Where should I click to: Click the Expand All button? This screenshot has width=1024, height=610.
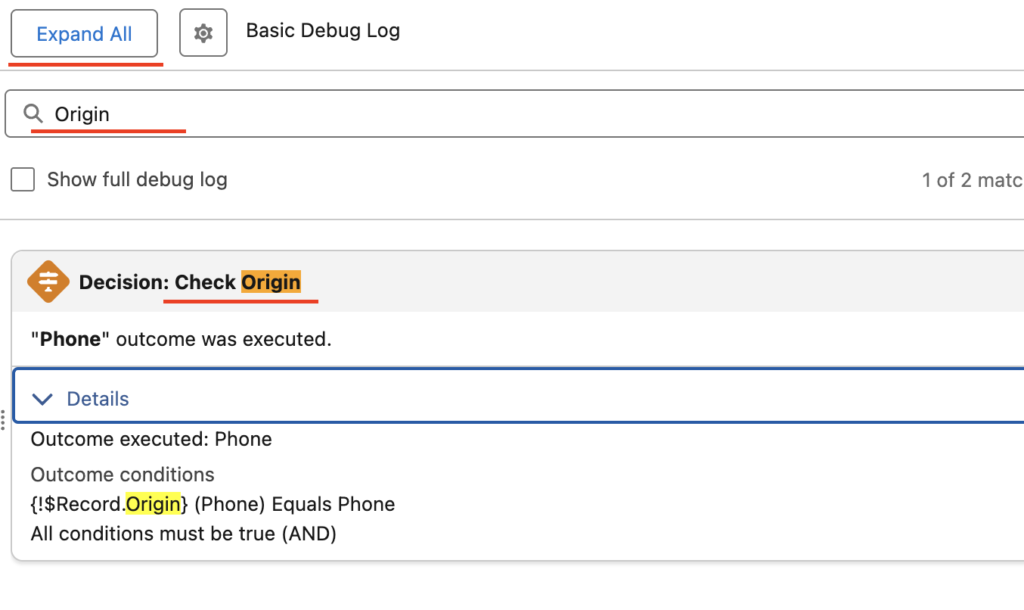point(84,33)
